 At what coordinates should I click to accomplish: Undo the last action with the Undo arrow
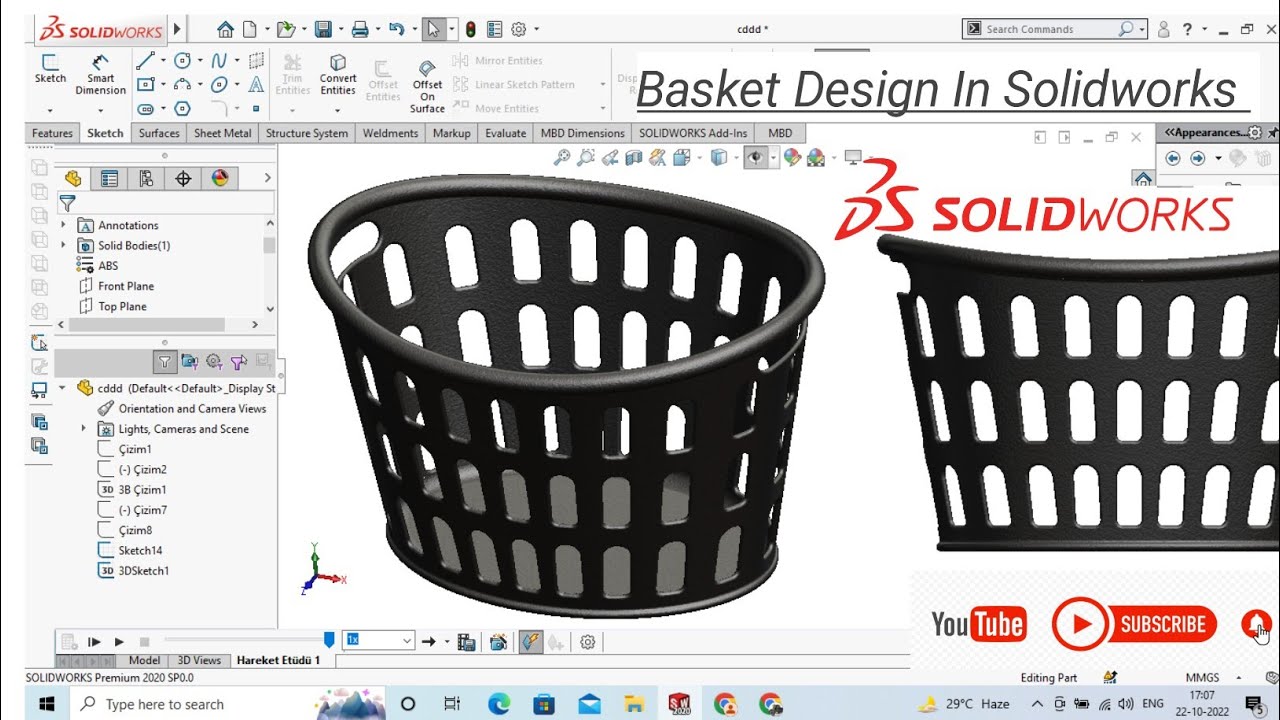click(x=397, y=29)
